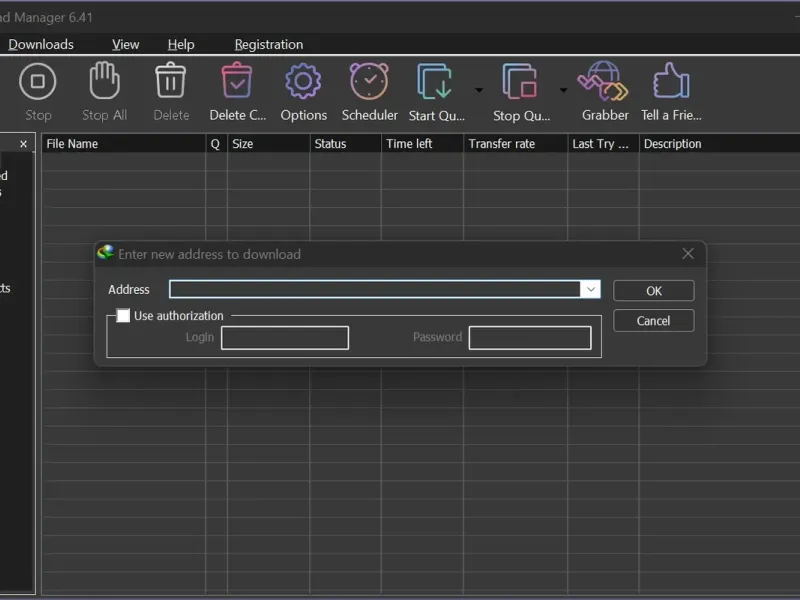Click the Login text field
800x600 pixels.
pos(285,338)
